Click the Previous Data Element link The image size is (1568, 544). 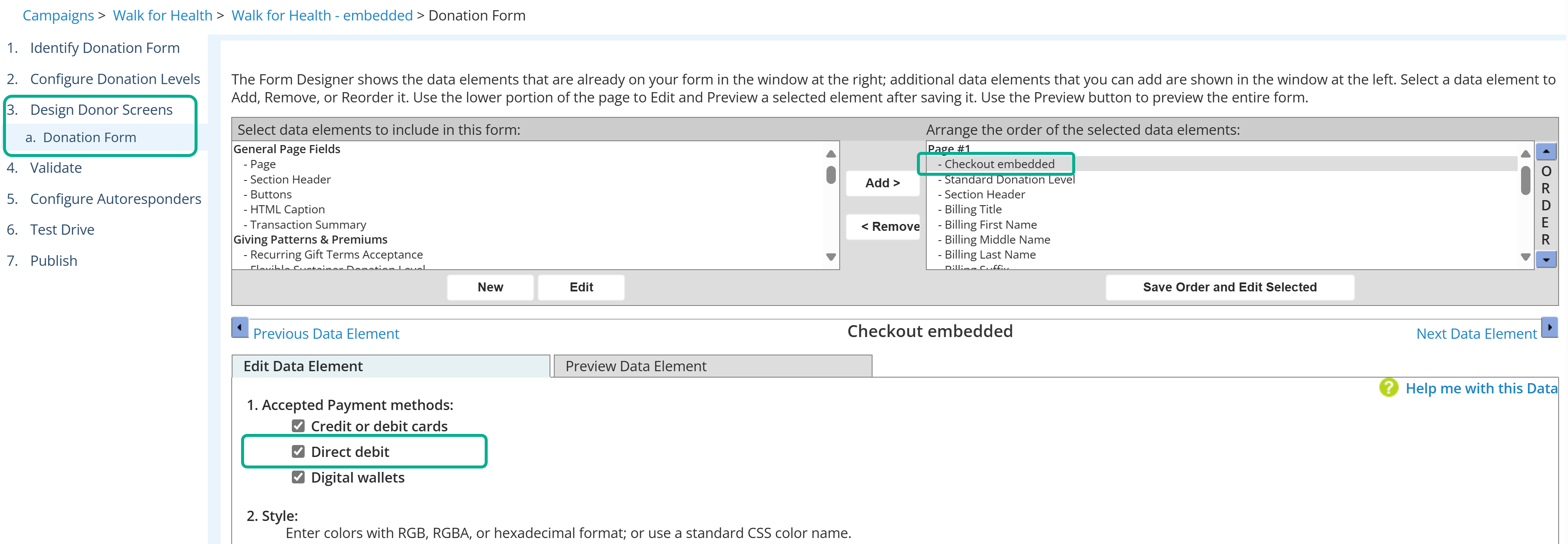point(326,334)
